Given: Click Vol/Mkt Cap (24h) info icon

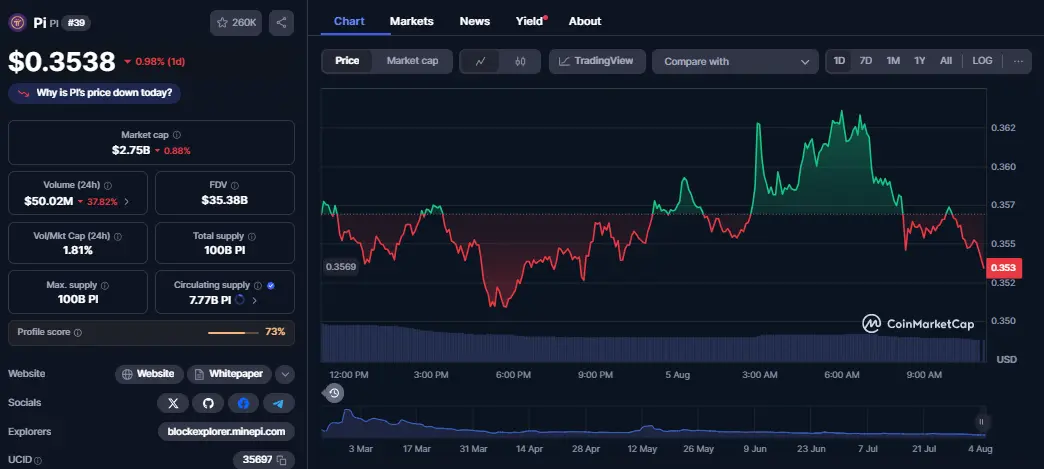Looking at the screenshot, I should [118, 236].
